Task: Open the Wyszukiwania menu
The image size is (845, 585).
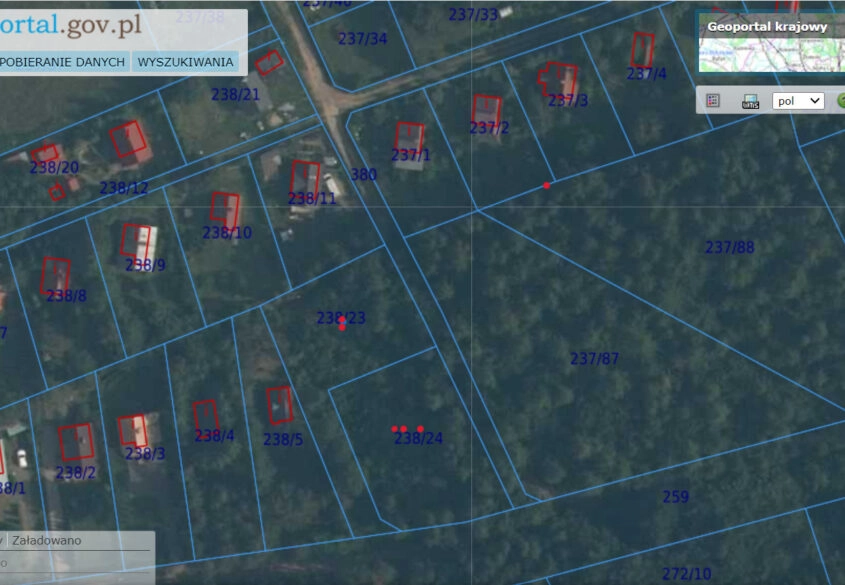Action: [x=185, y=62]
